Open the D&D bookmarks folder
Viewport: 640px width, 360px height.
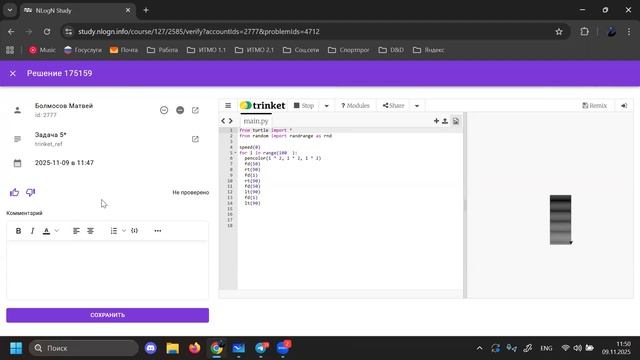(x=391, y=50)
